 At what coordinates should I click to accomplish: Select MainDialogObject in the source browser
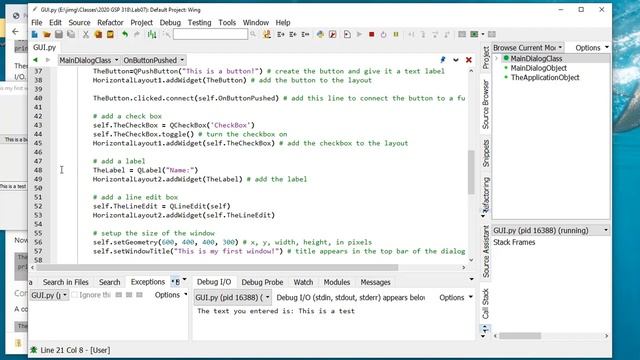[x=538, y=68]
